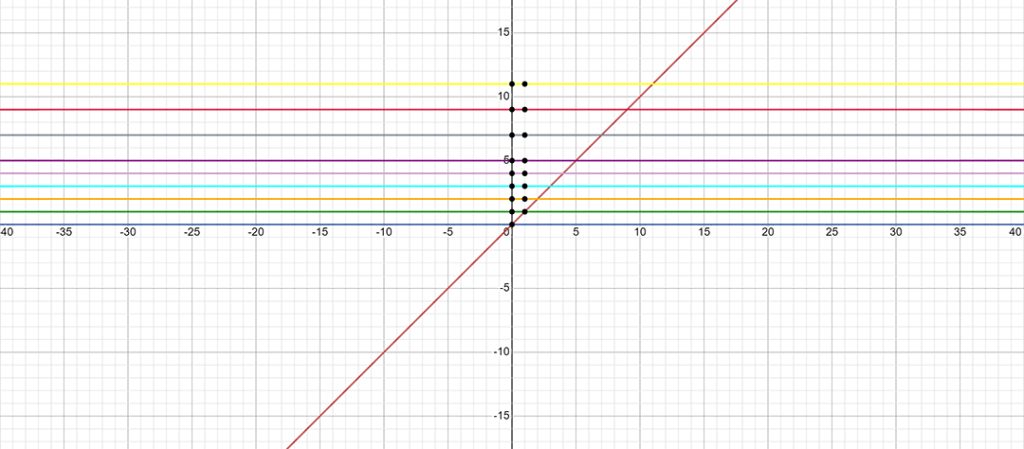
Task: Click the yellow line's point on the y-axis
Action: (512, 84)
